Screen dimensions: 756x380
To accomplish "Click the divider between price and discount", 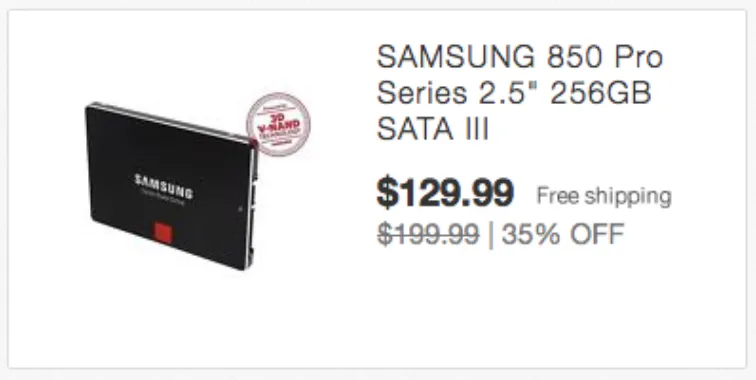I will [x=491, y=235].
